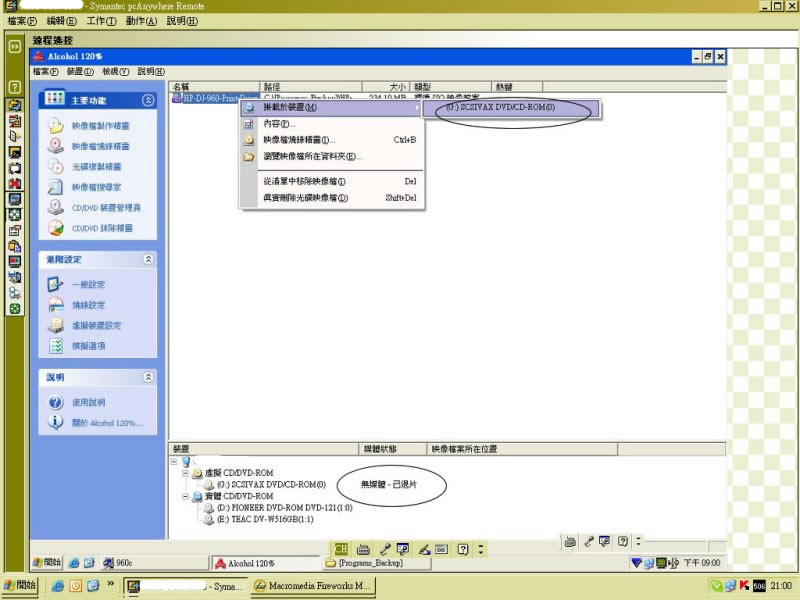
Task: Open the 檢視(V) menu in Alcohol 120%
Action: (x=115, y=71)
